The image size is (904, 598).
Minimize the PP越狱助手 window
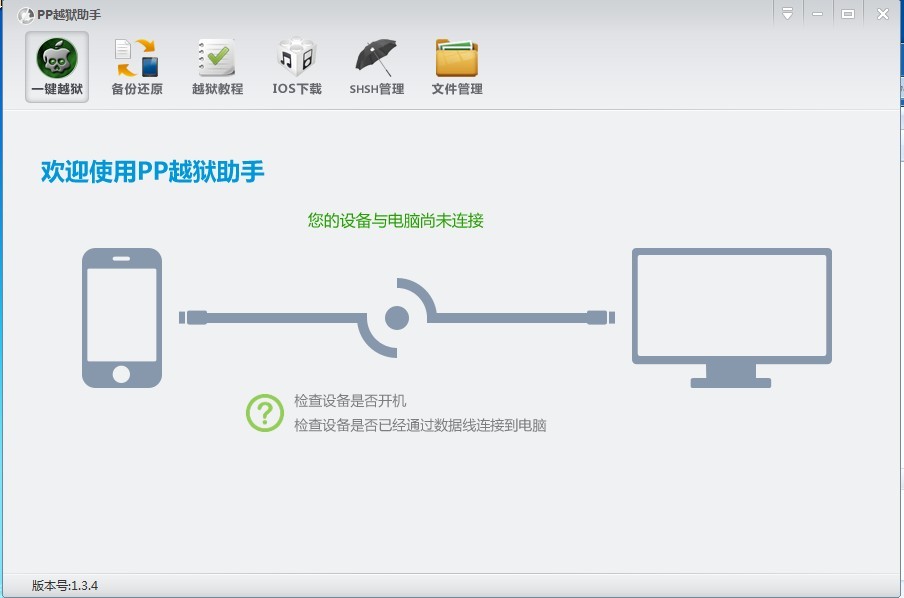pyautogui.click(x=818, y=14)
